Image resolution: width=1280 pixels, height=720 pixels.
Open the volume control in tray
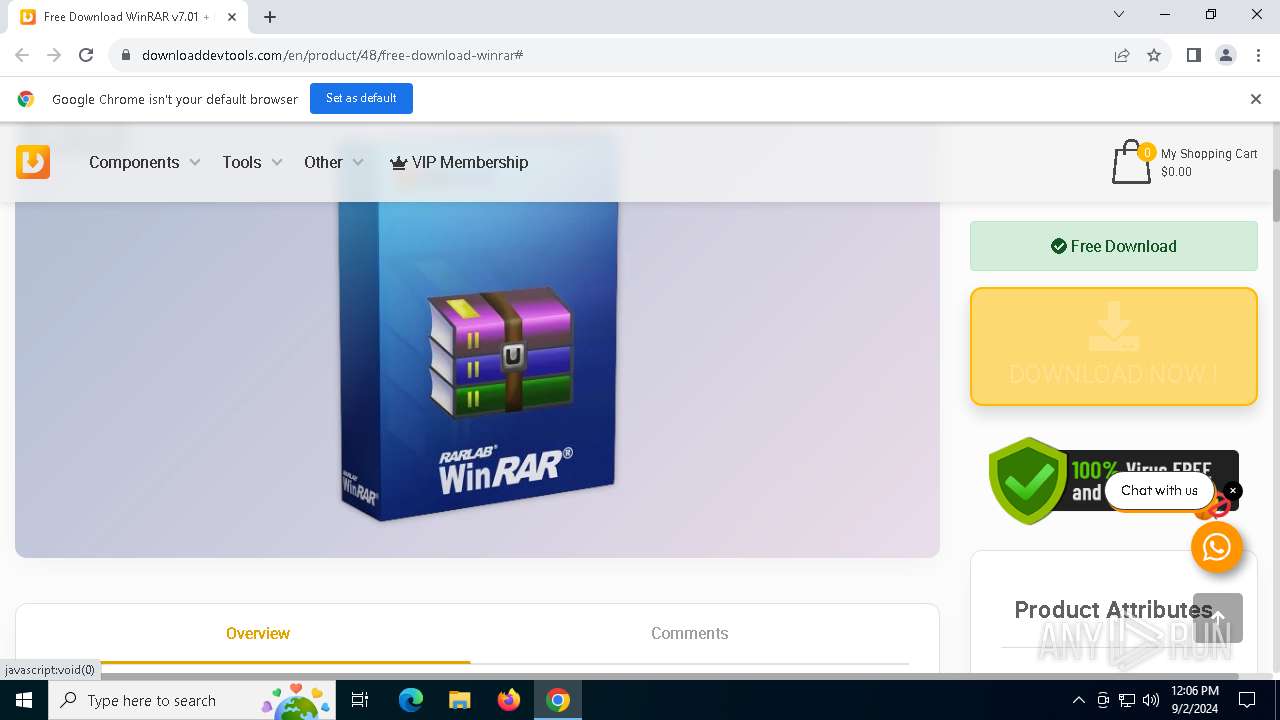[x=1151, y=700]
